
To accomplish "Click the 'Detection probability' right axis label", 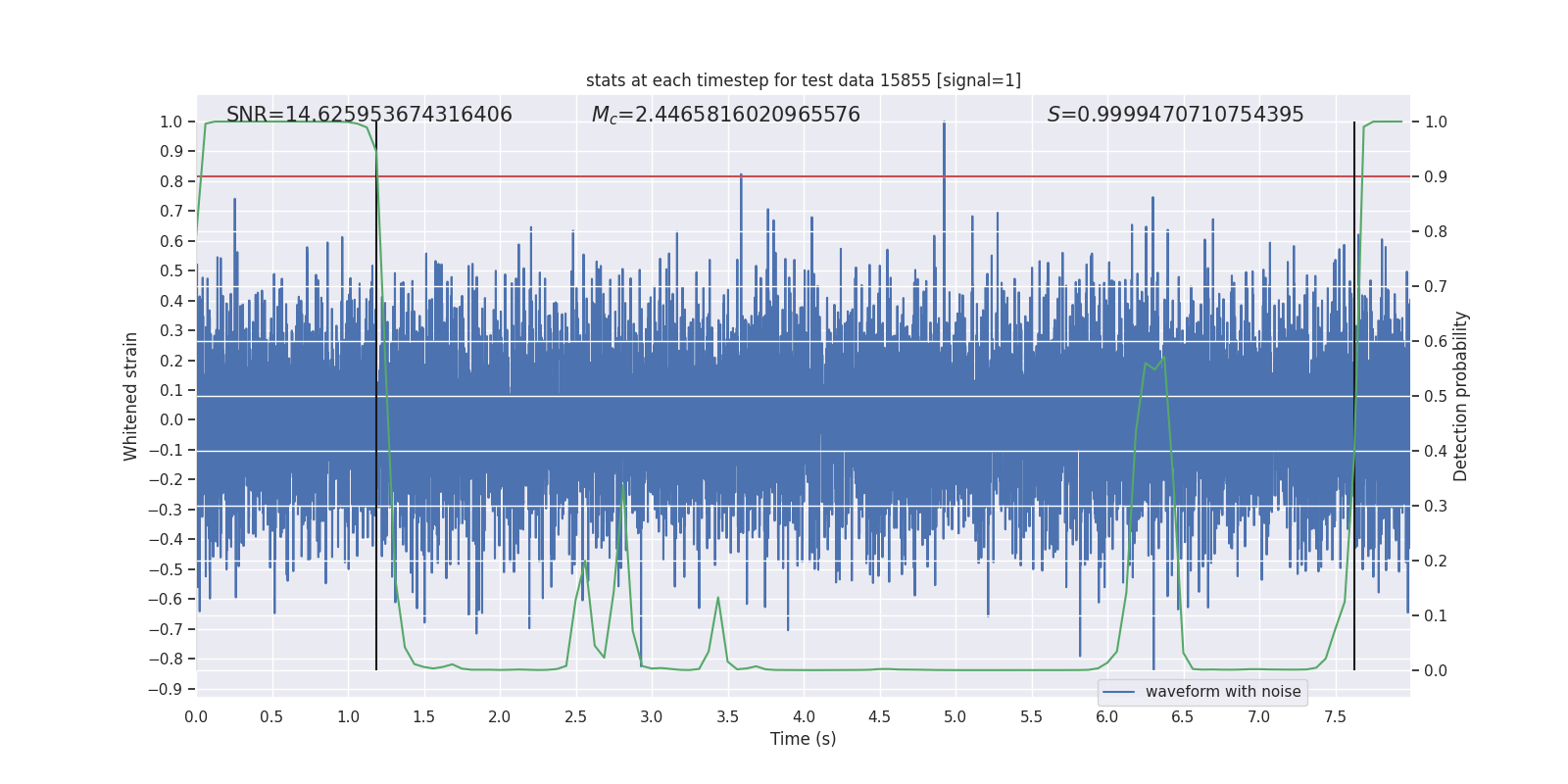I will 1461,397.
